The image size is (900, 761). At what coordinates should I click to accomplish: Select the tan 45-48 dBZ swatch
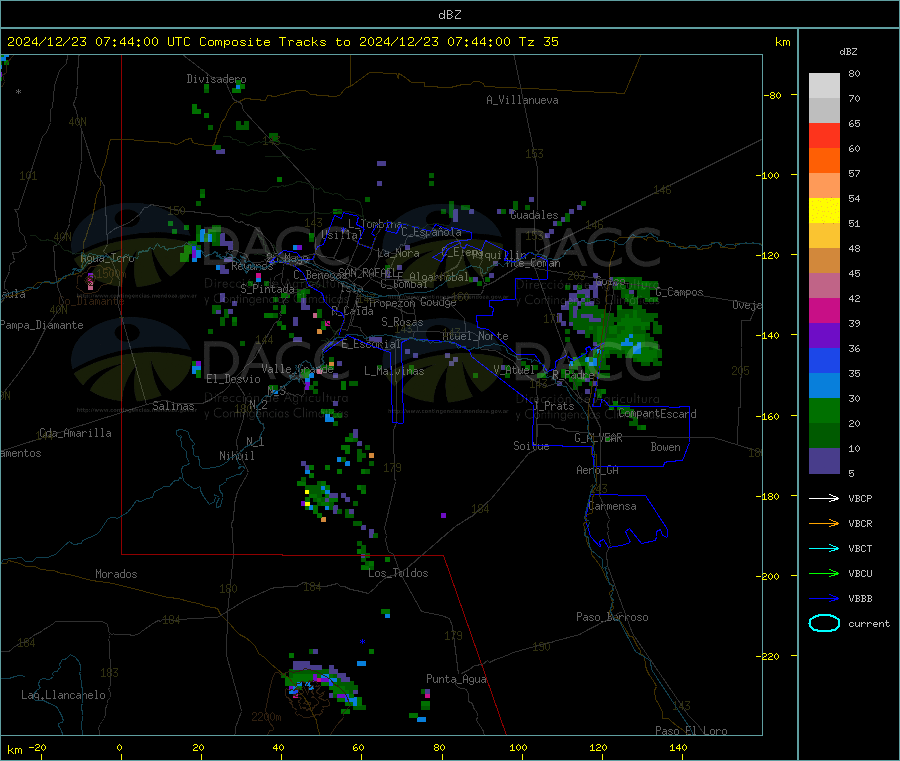[x=824, y=261]
